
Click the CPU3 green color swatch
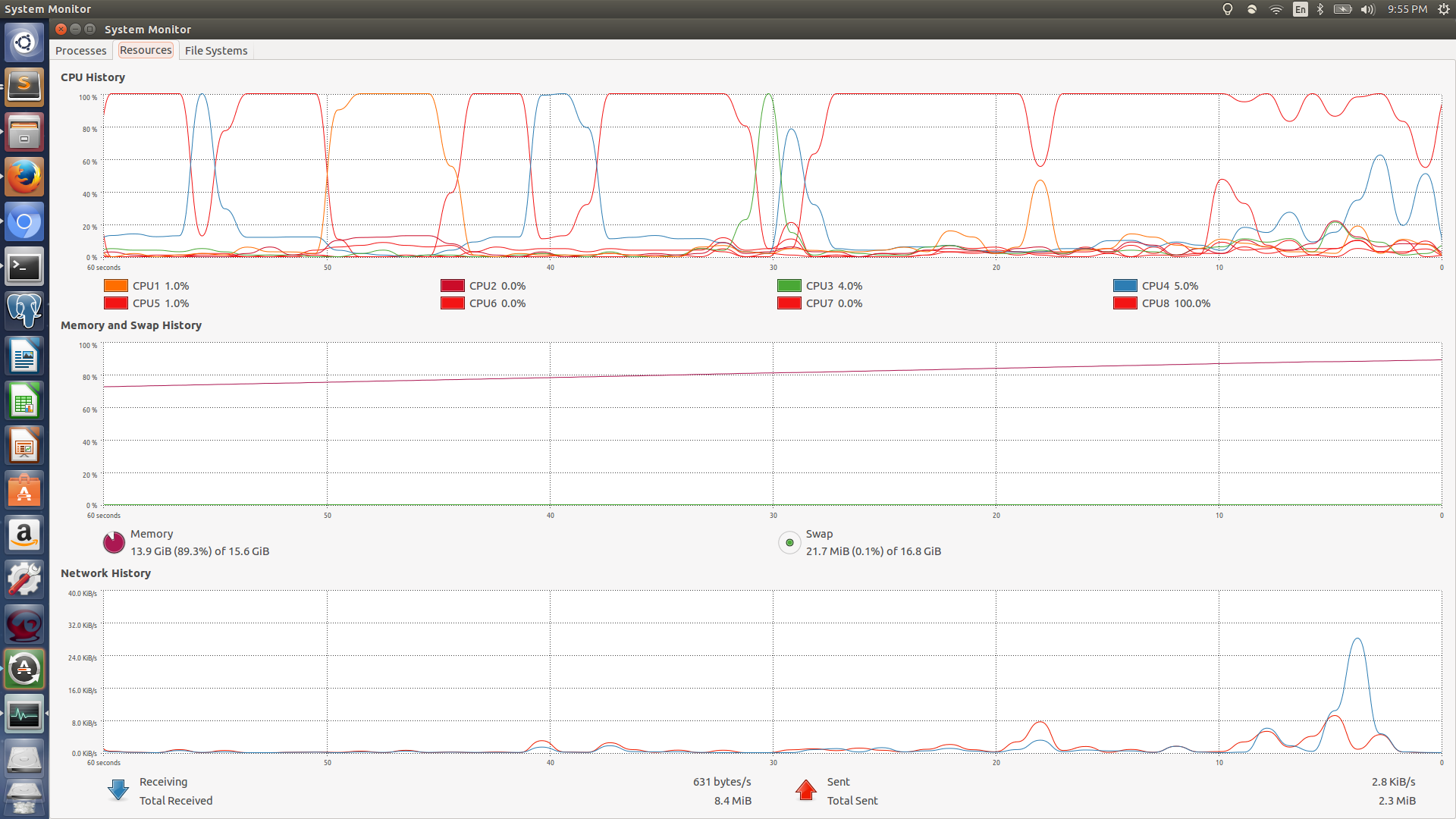point(789,286)
